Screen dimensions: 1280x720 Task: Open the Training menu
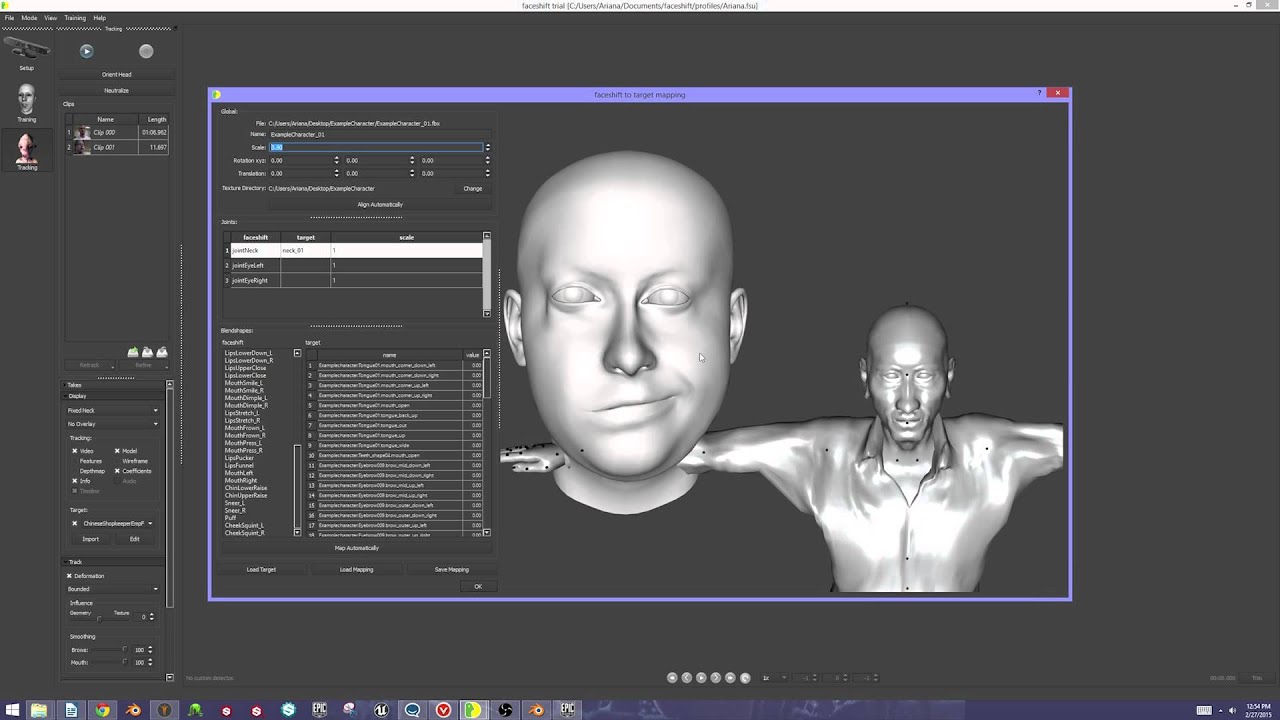tap(75, 18)
